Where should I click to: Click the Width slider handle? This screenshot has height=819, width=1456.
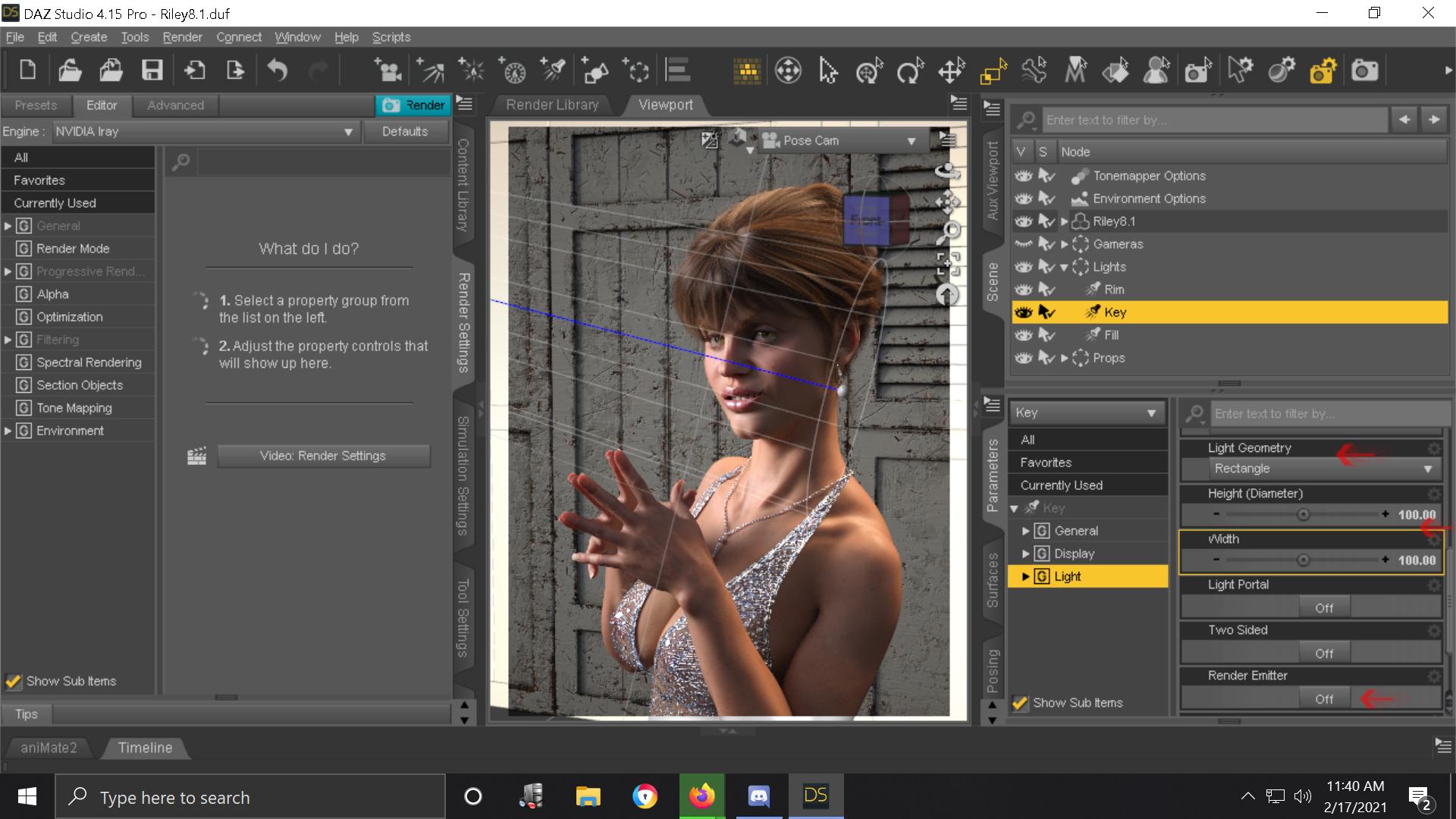point(1303,560)
